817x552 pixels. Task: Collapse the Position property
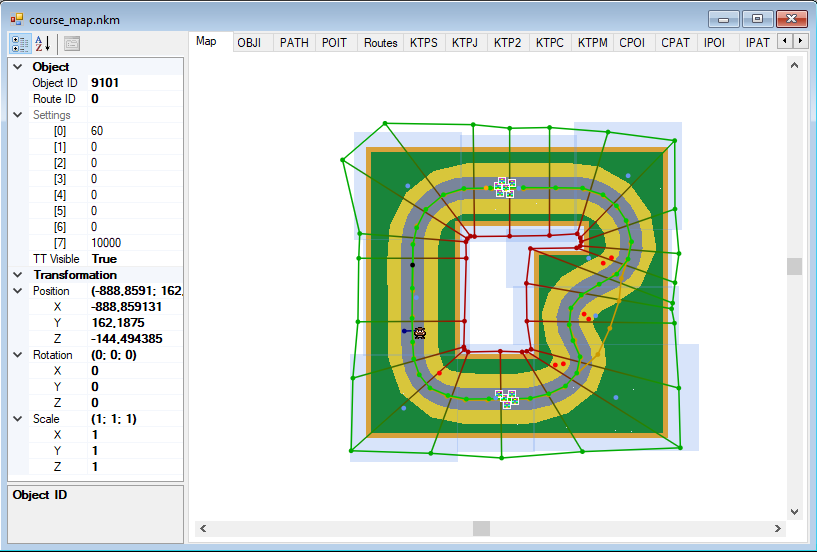click(x=18, y=291)
